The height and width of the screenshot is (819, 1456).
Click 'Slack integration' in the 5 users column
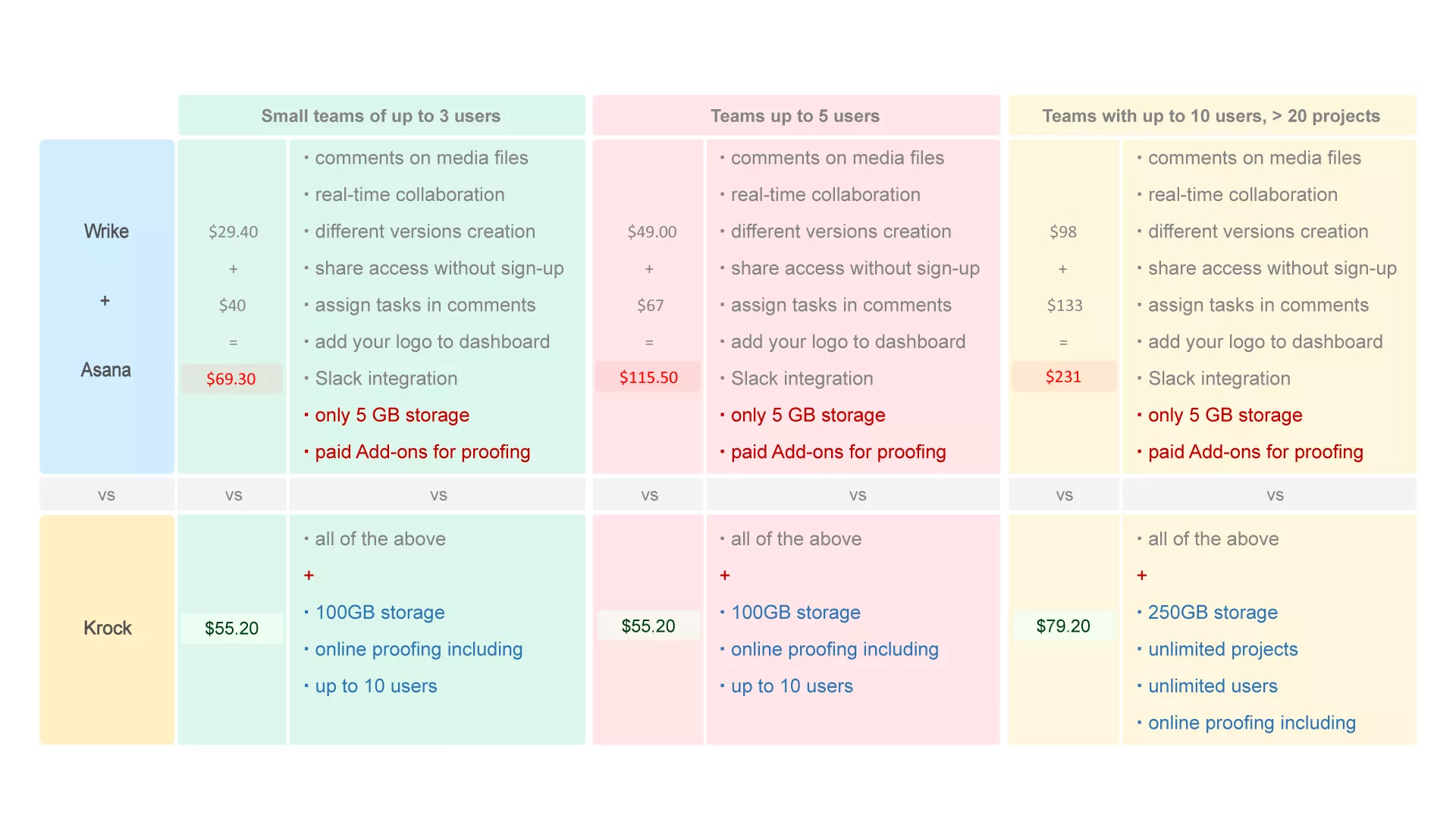pyautogui.click(x=802, y=378)
